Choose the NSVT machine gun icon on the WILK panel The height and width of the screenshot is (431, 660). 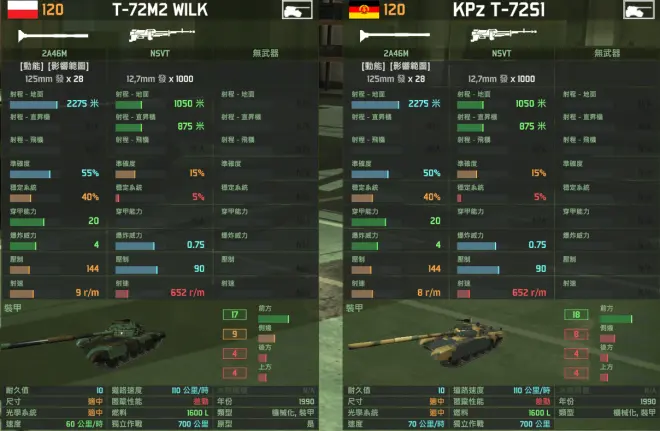(x=162, y=34)
